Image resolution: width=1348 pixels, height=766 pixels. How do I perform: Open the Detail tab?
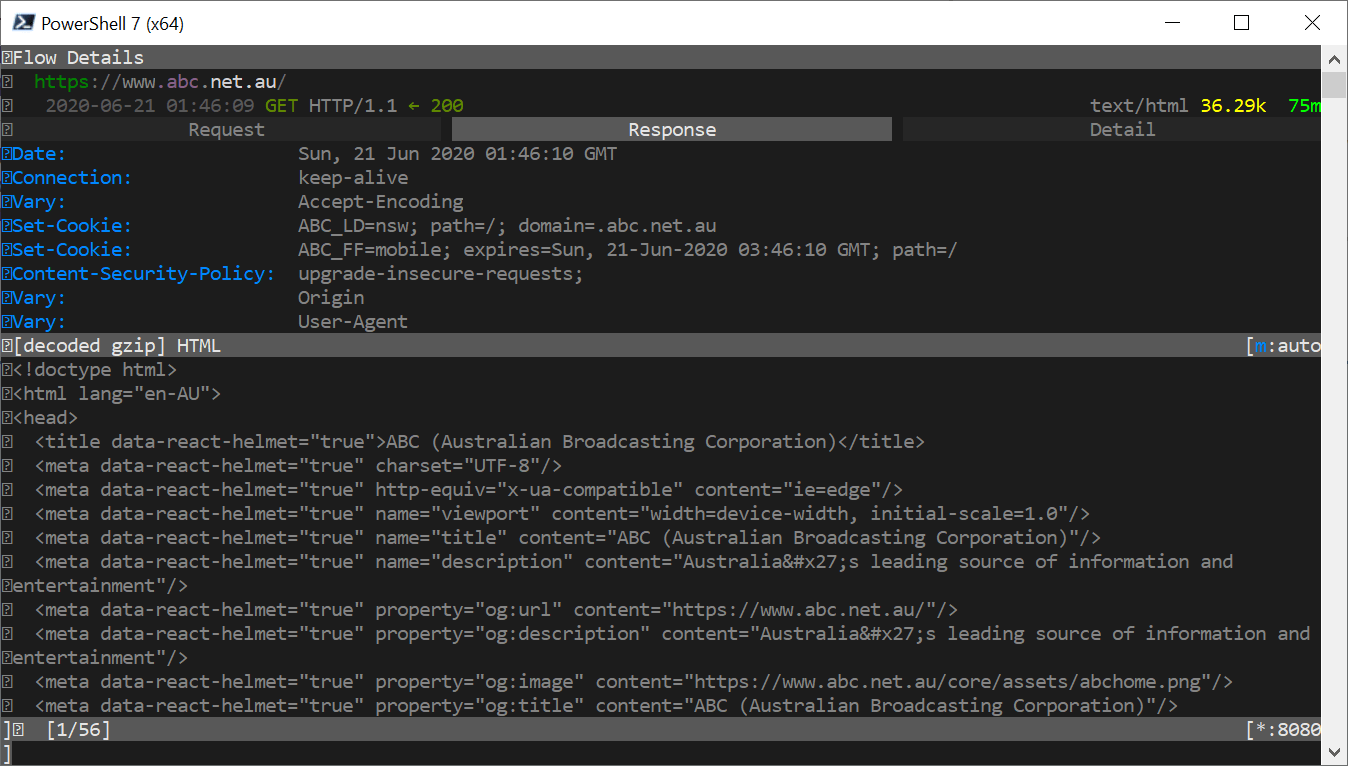coord(1122,130)
